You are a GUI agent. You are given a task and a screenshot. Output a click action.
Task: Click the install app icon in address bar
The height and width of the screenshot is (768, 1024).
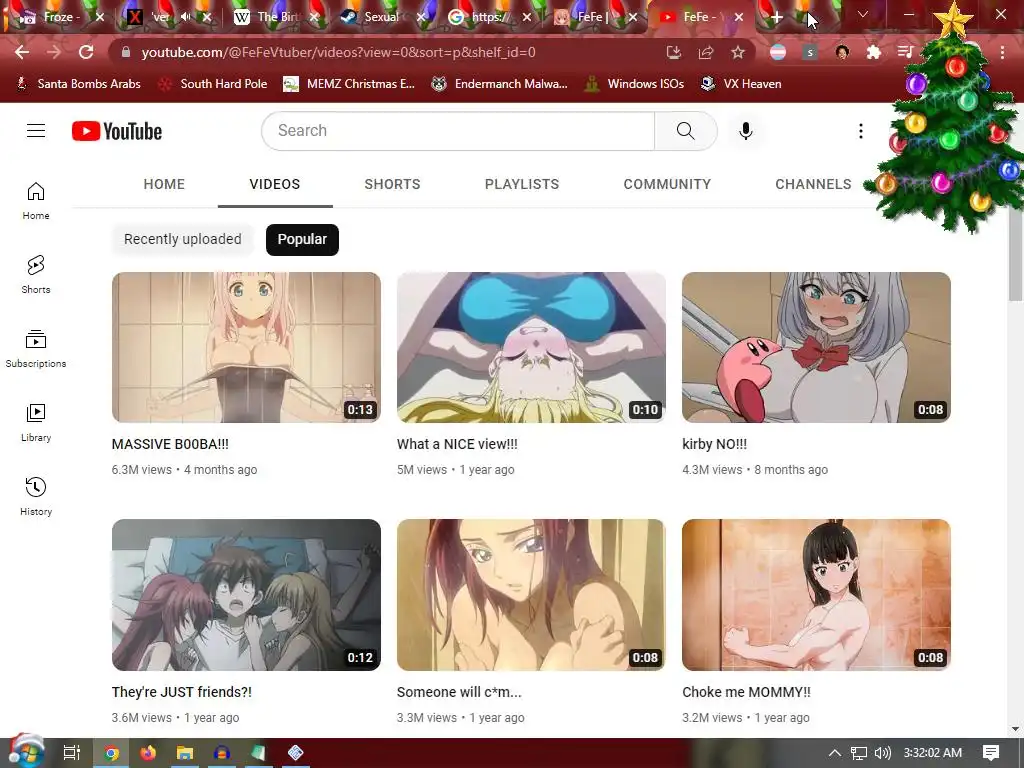673,52
